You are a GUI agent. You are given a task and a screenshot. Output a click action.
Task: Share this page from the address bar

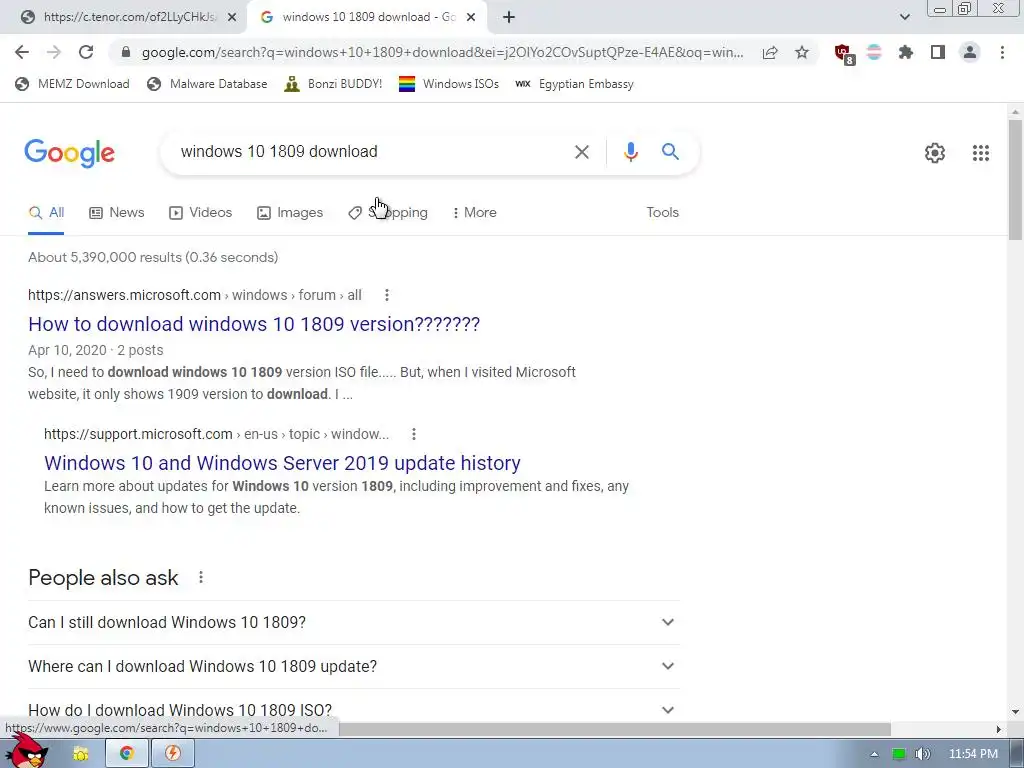770,52
